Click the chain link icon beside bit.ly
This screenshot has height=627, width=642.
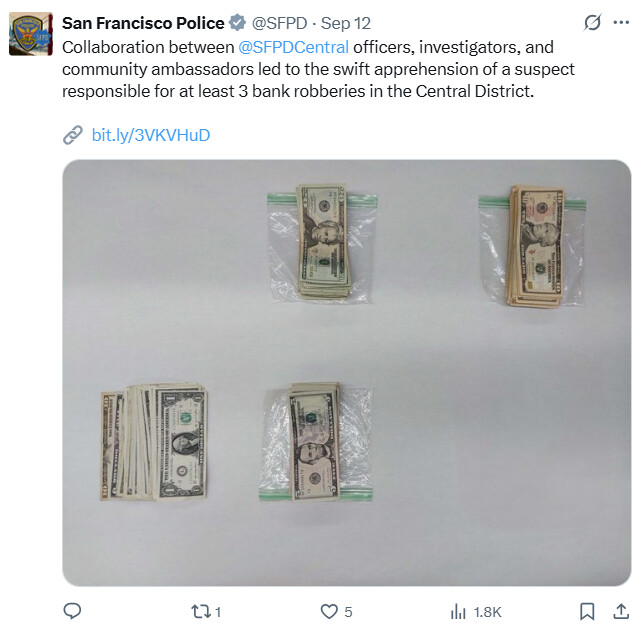(73, 135)
